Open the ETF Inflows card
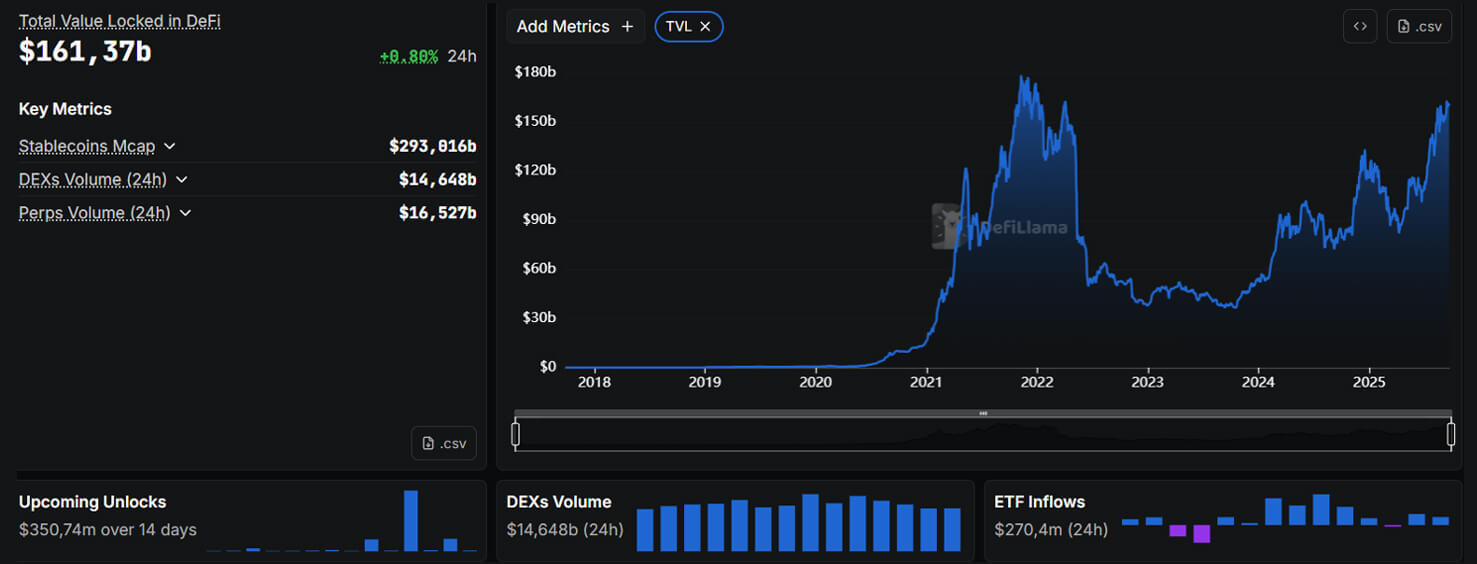The image size is (1477, 564). click(1039, 502)
